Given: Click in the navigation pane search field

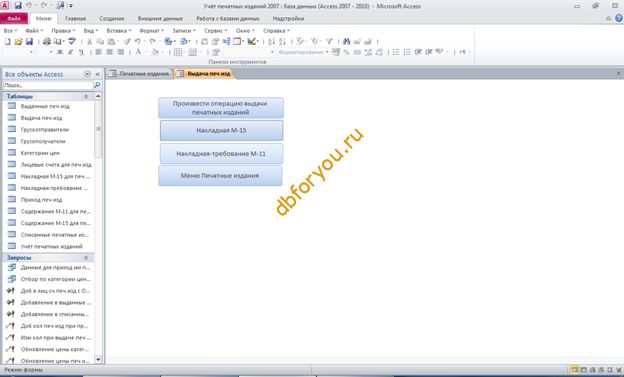Looking at the screenshot, I should [48, 85].
